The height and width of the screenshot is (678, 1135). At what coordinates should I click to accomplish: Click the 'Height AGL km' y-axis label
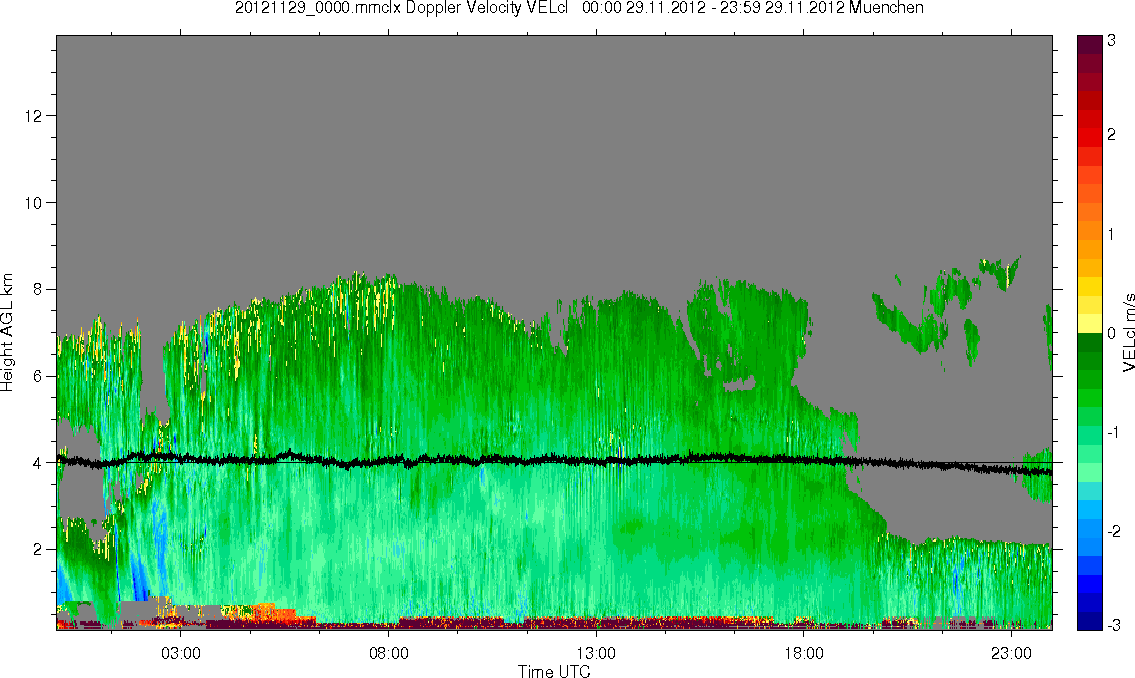coord(8,332)
